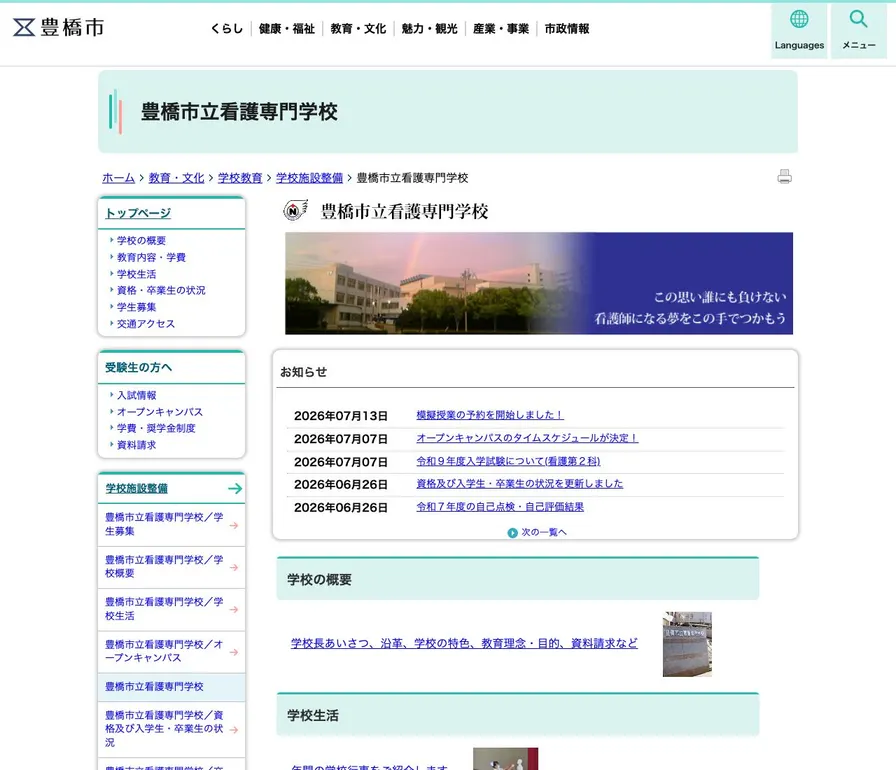Go to 学校施設整備 breadcrumb link
Image resolution: width=896 pixels, height=770 pixels.
(309, 178)
